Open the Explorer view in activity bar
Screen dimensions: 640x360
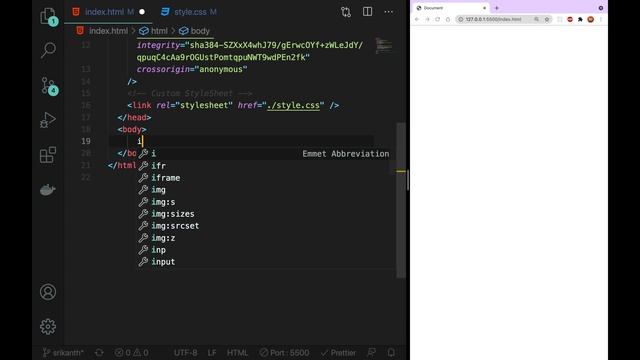pyautogui.click(x=49, y=16)
